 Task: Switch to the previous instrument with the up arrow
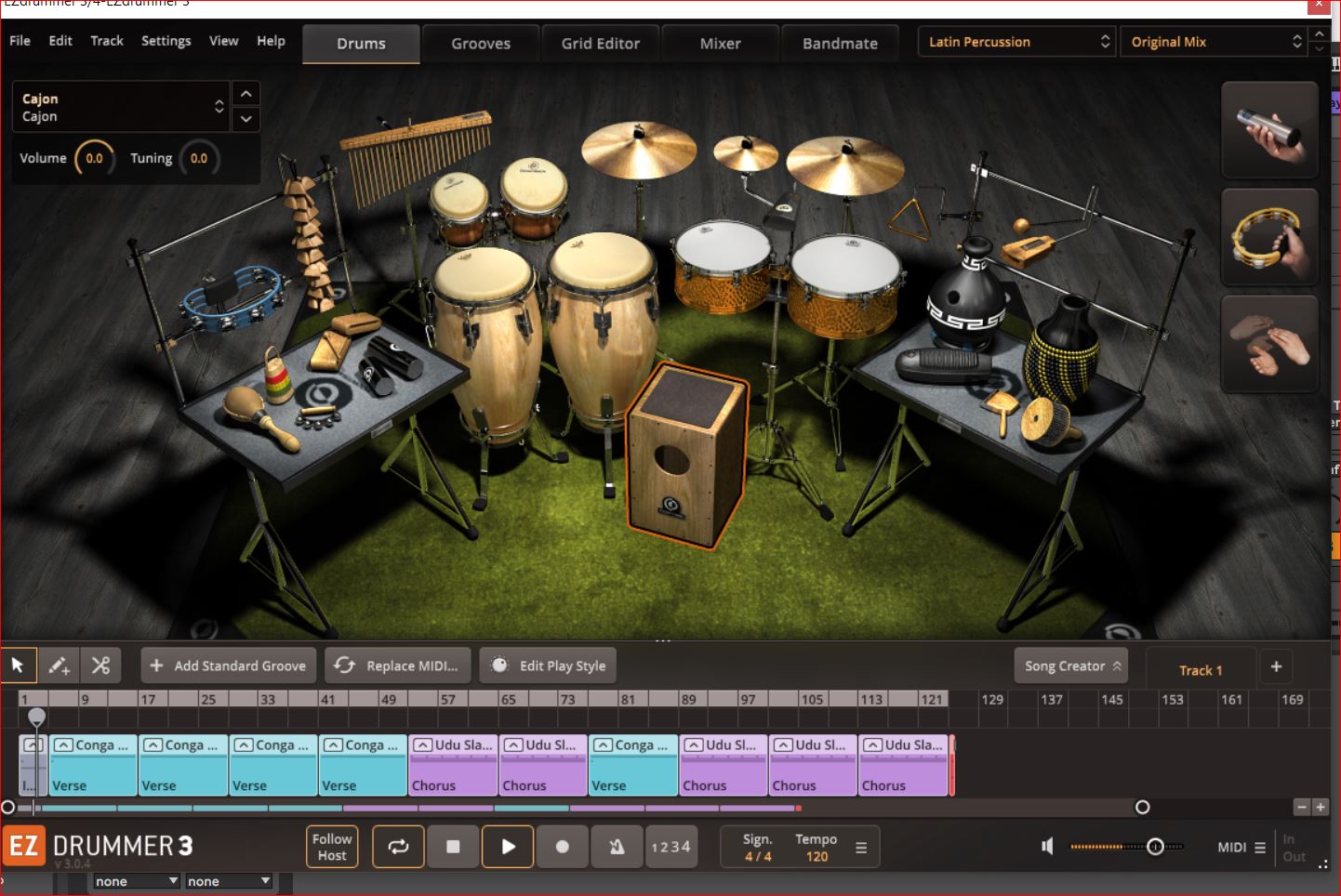[246, 94]
